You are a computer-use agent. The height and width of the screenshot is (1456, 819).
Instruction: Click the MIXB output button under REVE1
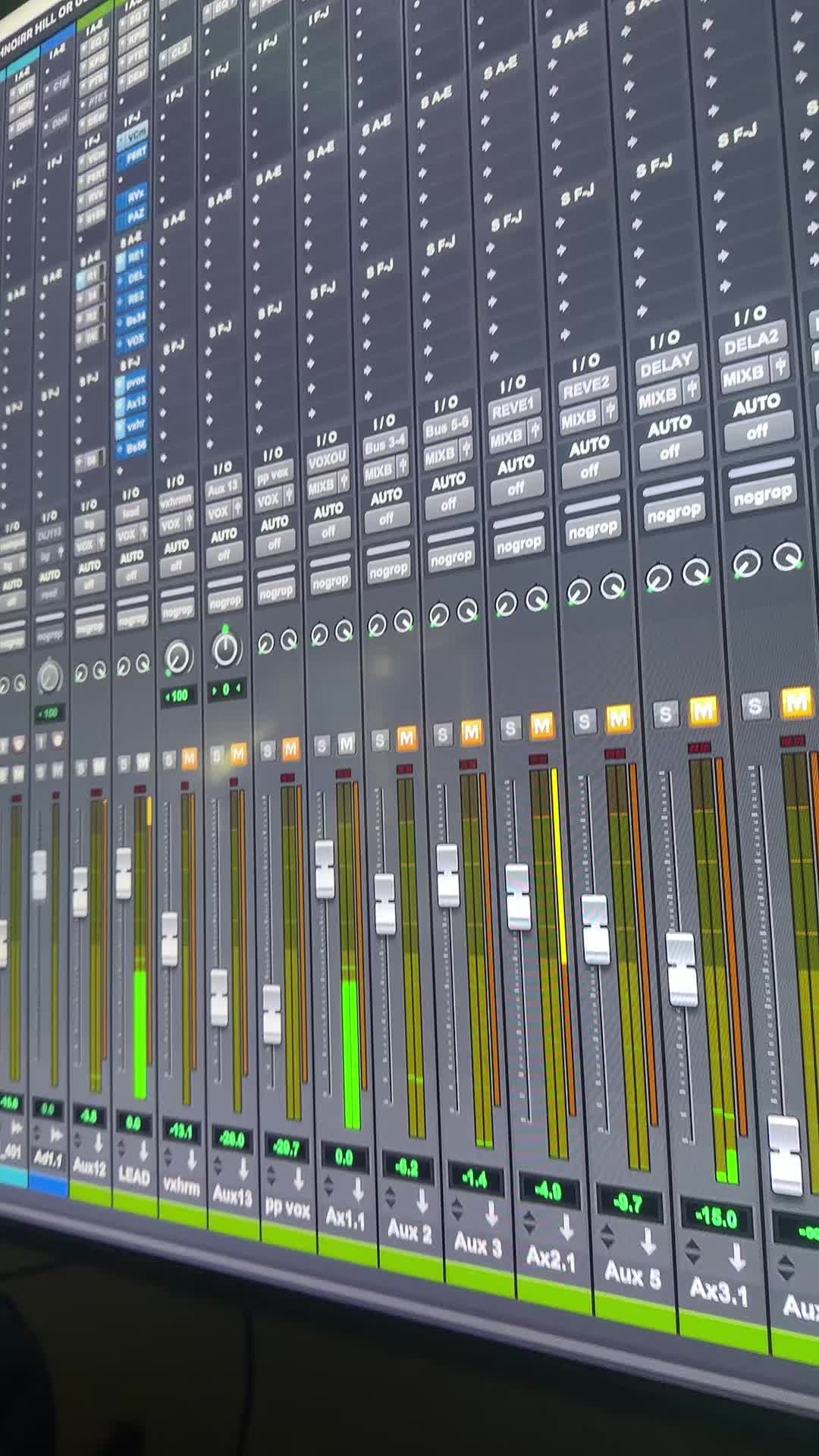[x=506, y=438]
